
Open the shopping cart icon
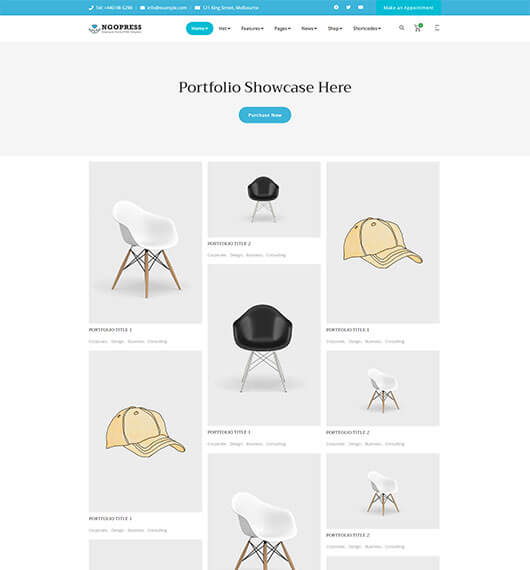(x=418, y=28)
